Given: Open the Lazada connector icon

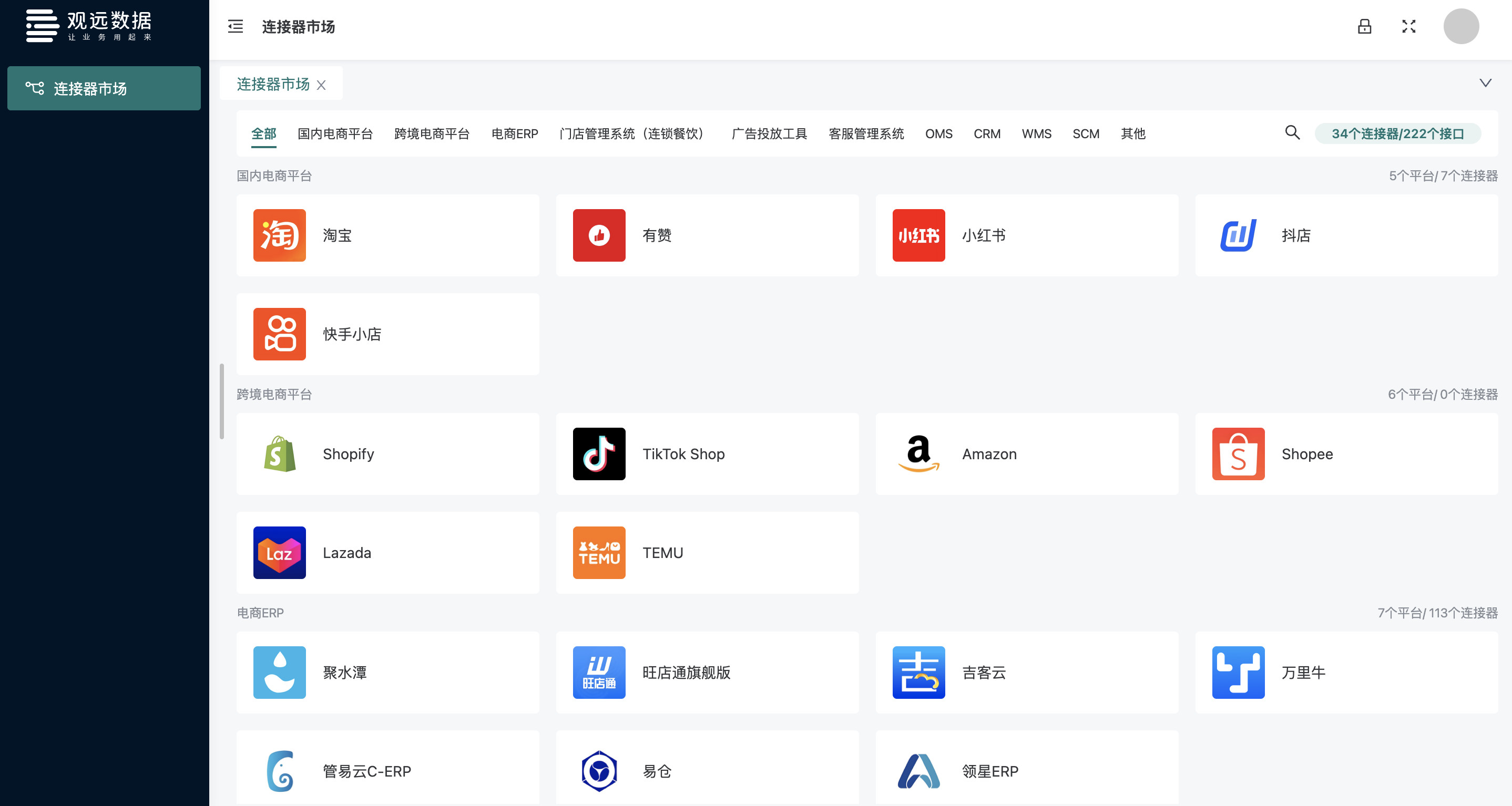Looking at the screenshot, I should [279, 553].
